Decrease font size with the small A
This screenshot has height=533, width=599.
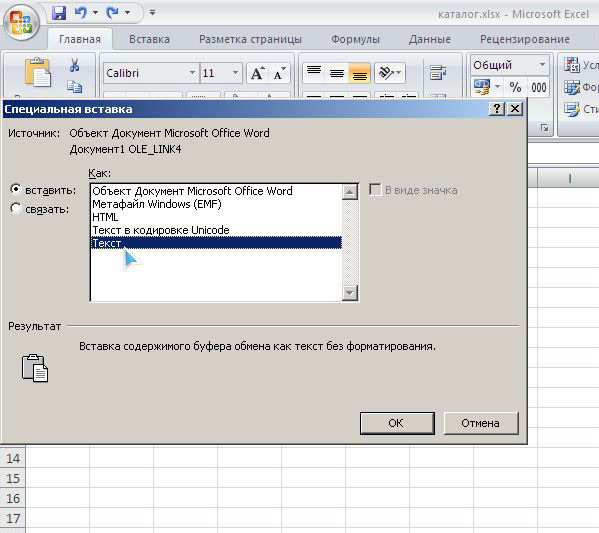[279, 73]
